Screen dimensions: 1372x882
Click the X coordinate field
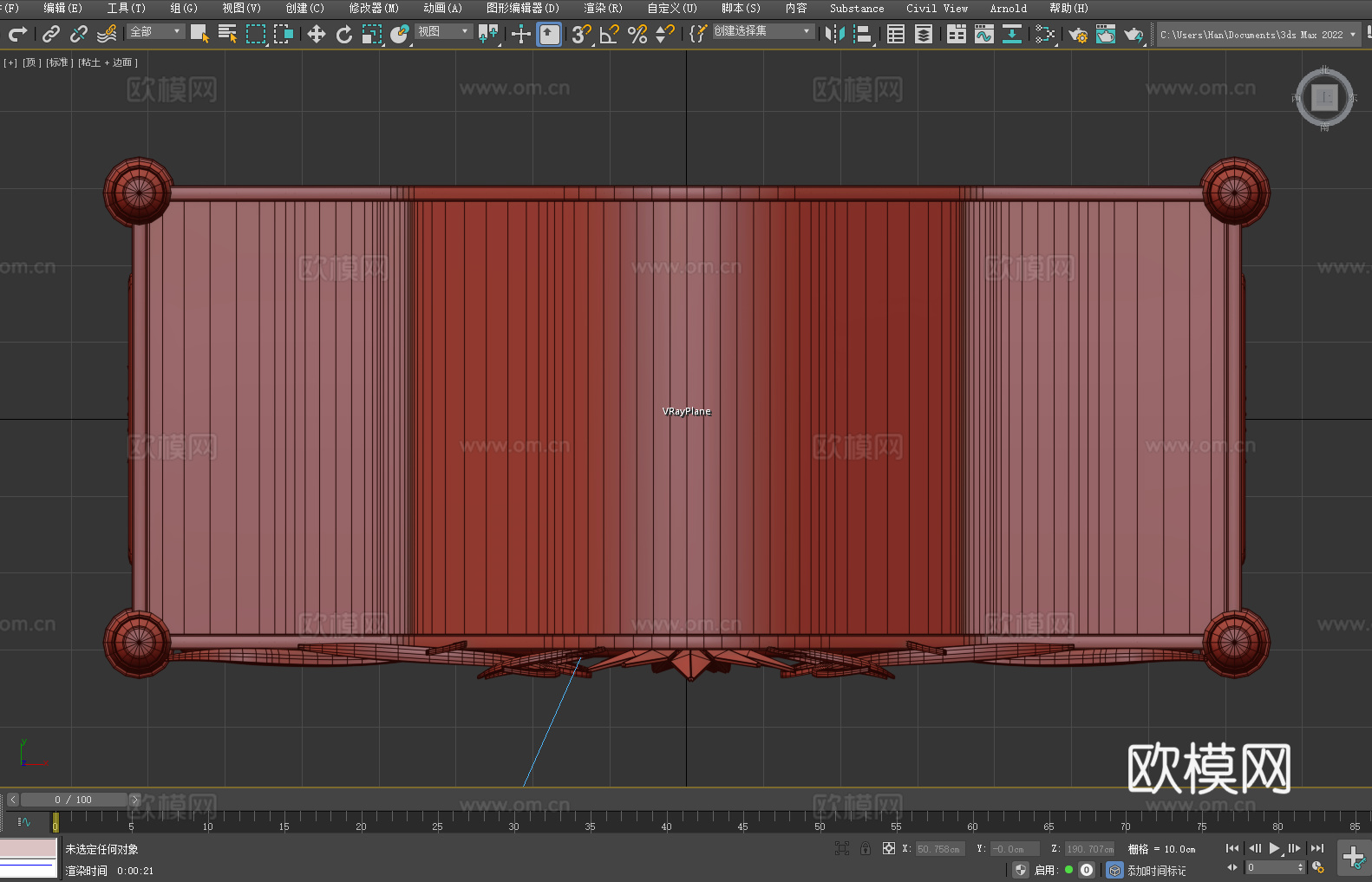coord(940,849)
